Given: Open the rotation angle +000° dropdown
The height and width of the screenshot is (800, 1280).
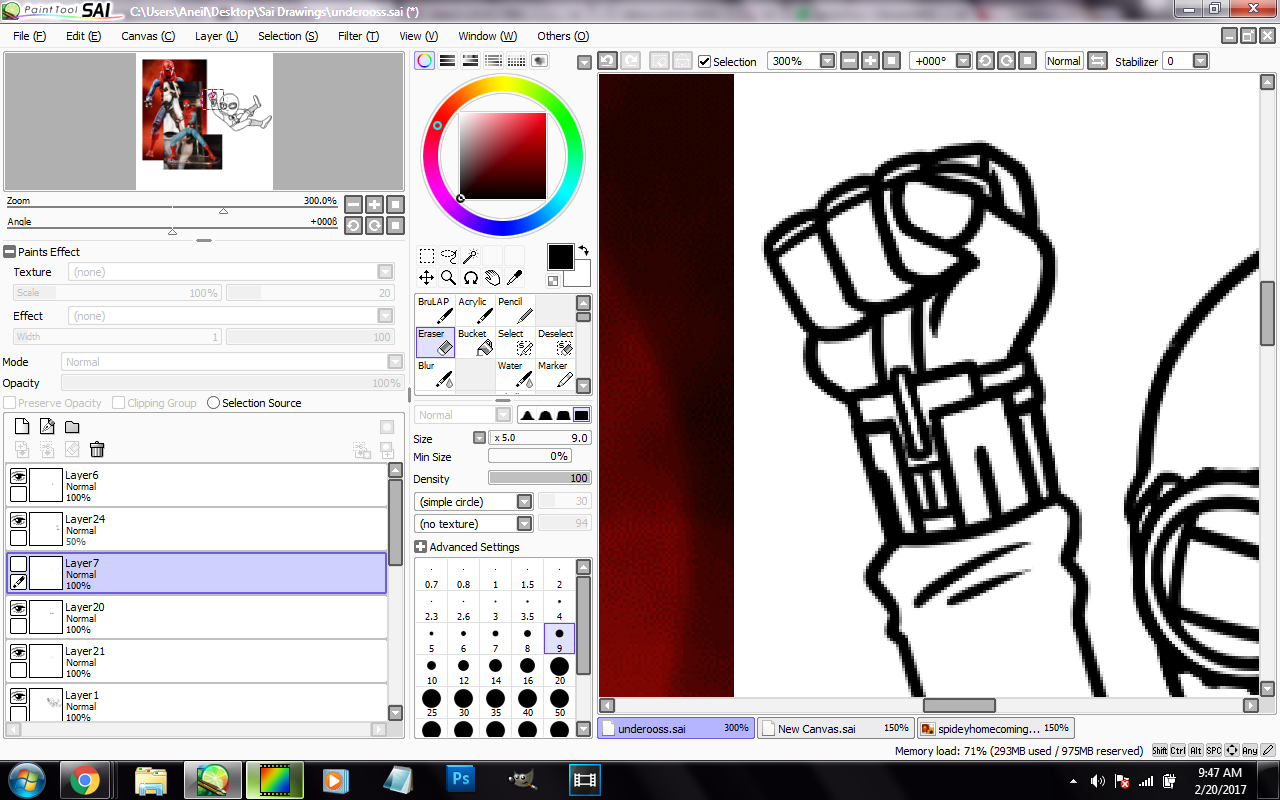Looking at the screenshot, I should 964,61.
